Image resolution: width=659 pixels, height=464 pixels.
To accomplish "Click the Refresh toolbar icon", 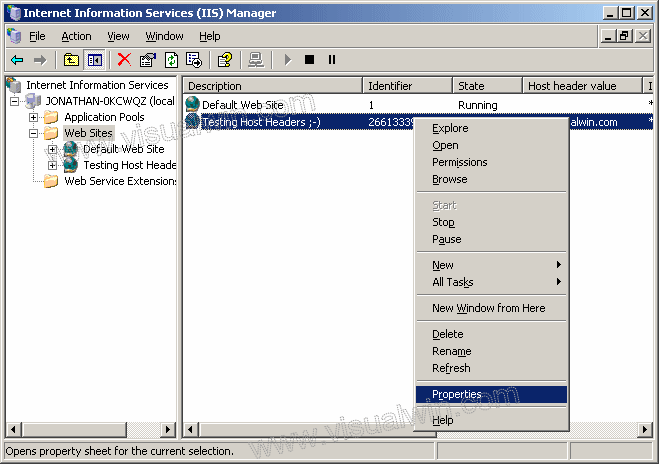I will click(x=171, y=60).
